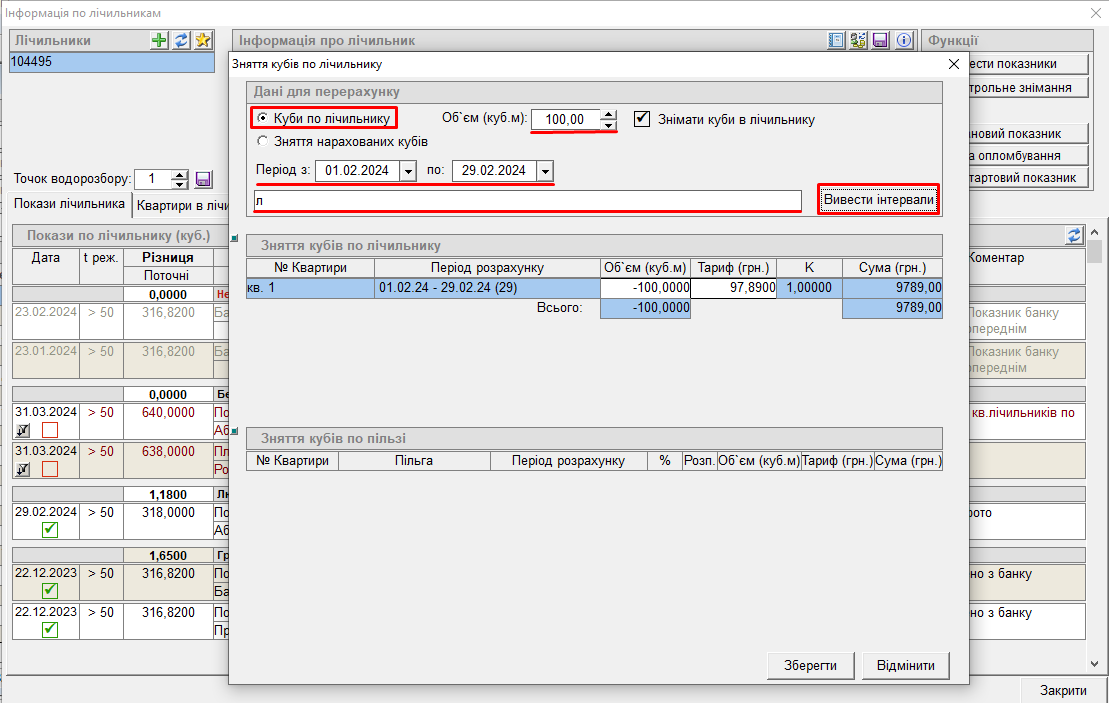
Task: Toggle the green checkbox under the 29.02.2024 reading
Action: click(x=49, y=529)
